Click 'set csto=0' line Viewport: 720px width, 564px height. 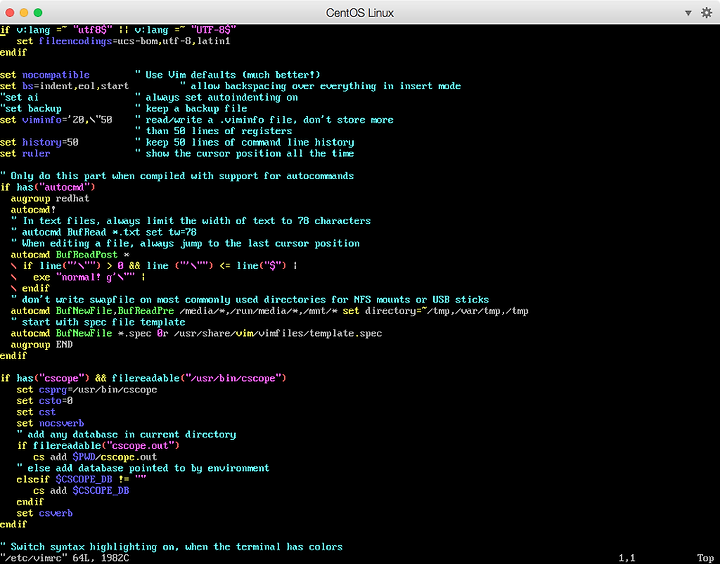45,401
